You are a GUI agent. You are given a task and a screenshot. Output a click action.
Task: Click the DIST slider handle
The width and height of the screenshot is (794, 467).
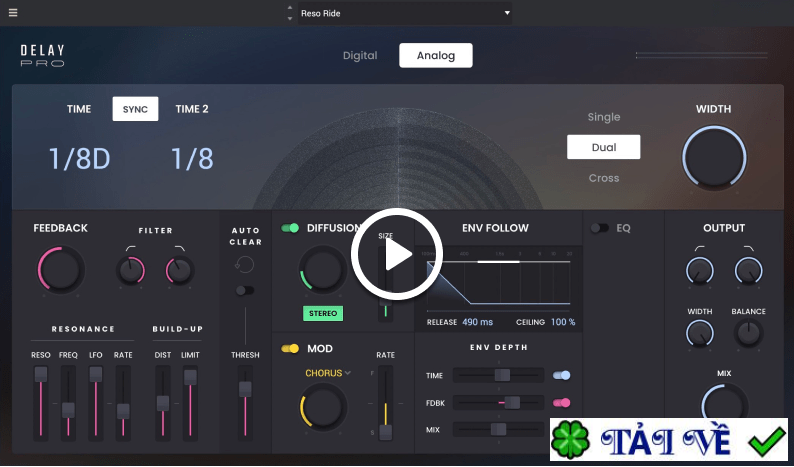163,403
